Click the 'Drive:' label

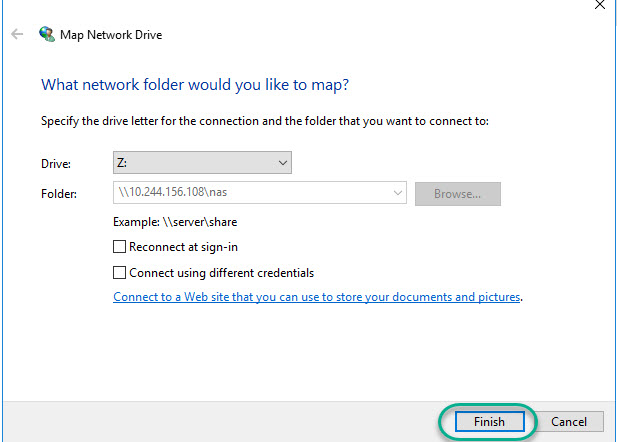(x=57, y=162)
